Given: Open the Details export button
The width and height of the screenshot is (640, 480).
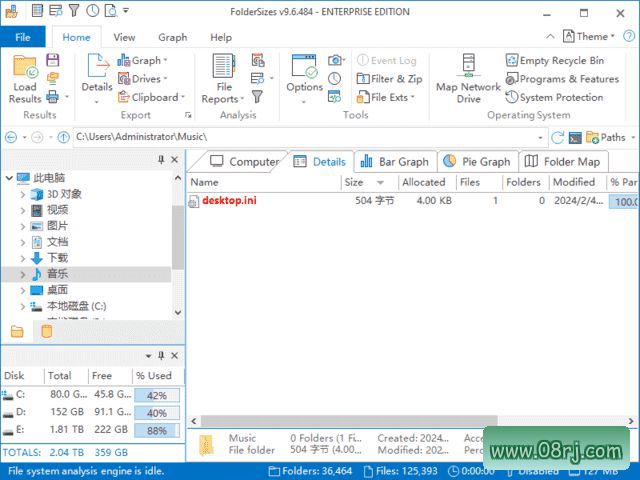Looking at the screenshot, I should pos(97,79).
